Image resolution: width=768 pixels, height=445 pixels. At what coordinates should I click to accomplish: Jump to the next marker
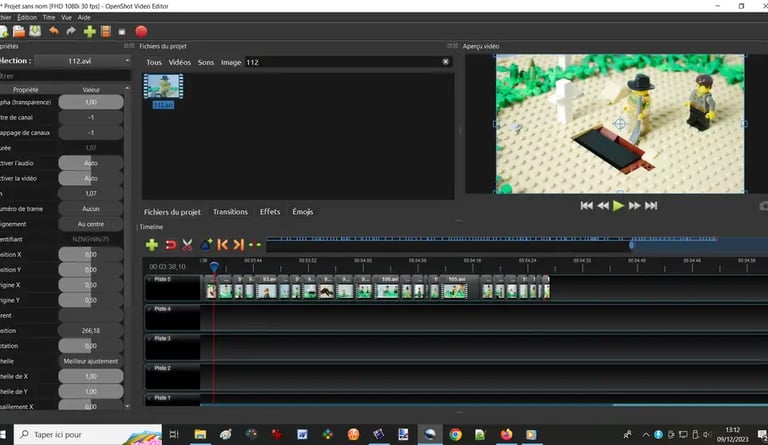tap(239, 245)
